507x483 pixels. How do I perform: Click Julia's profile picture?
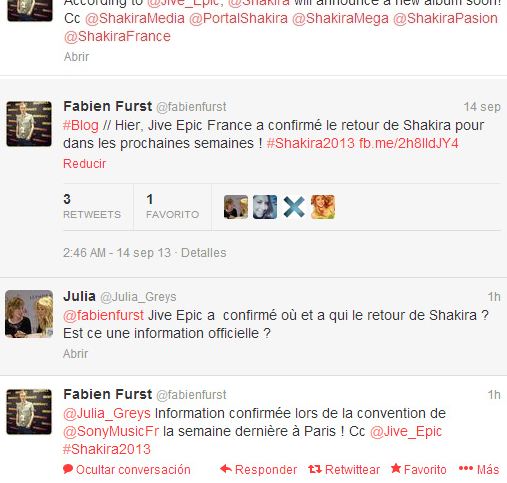29,314
